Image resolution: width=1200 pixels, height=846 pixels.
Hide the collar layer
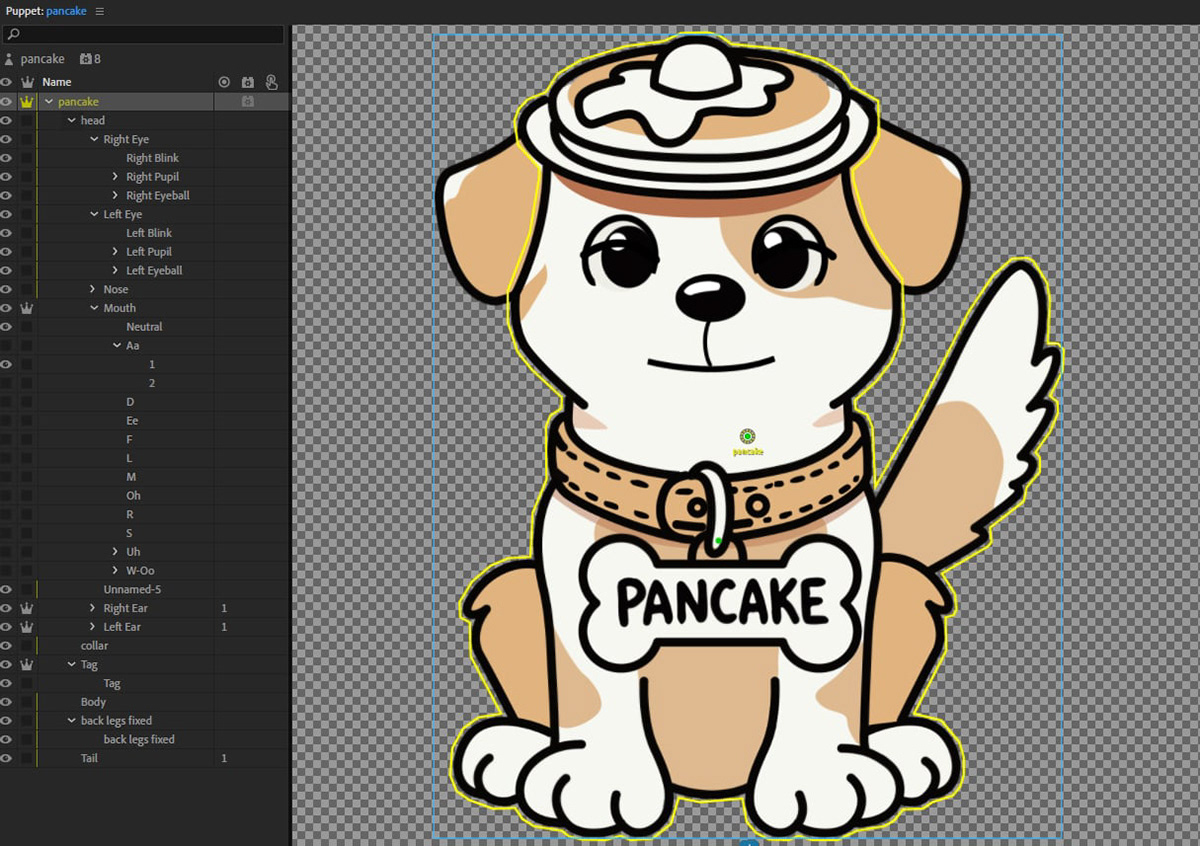pos(6,646)
